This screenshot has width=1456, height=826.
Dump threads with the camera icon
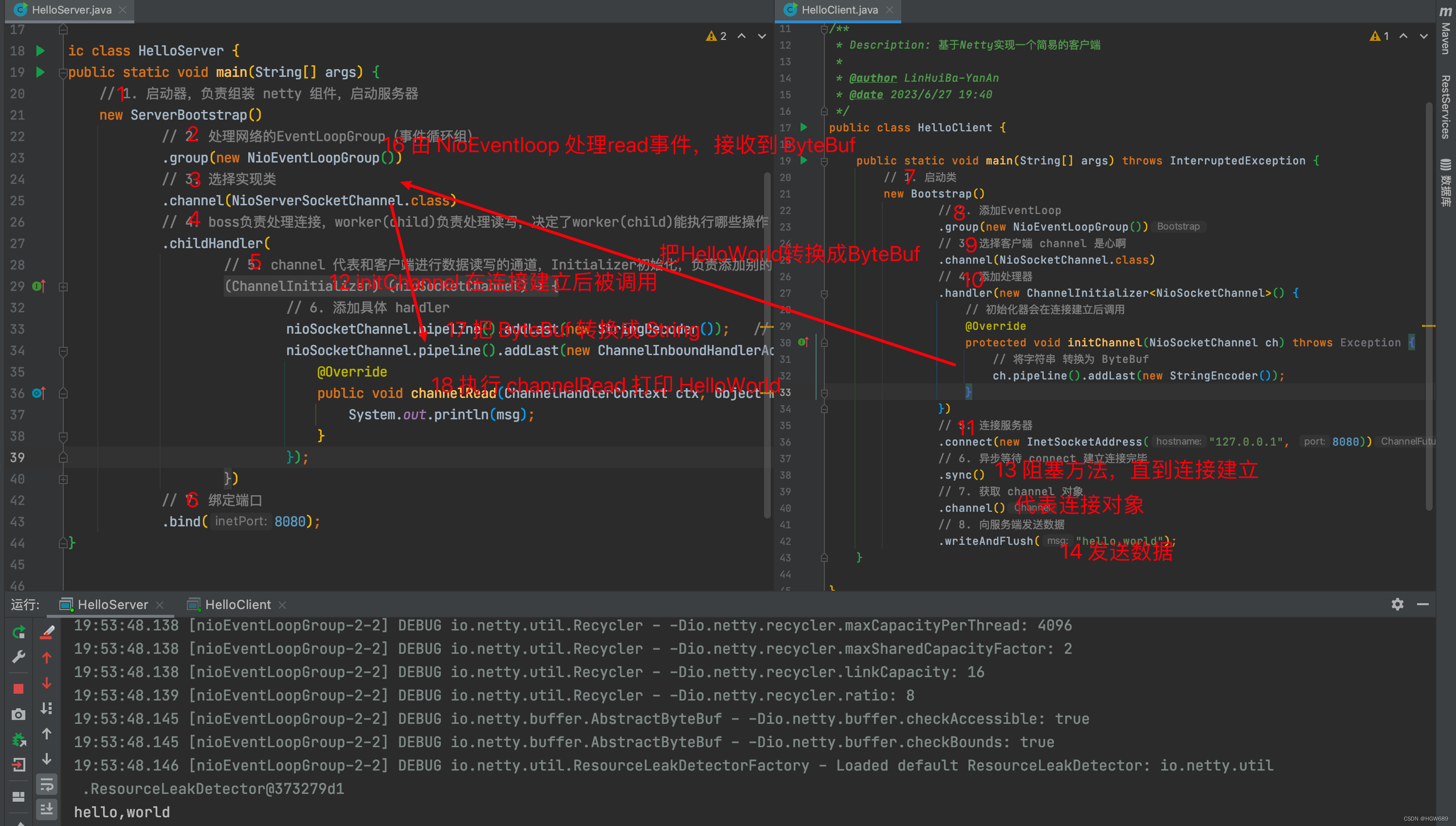[x=18, y=714]
